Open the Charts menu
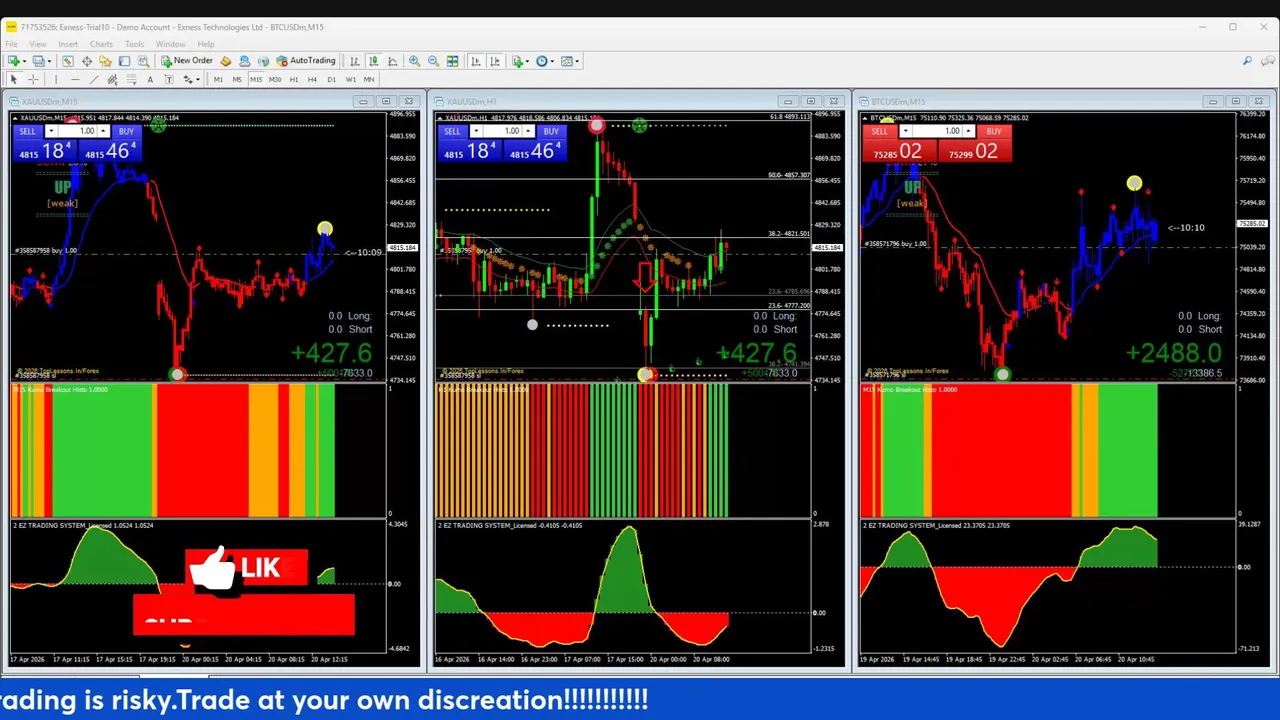The width and height of the screenshot is (1280, 720). pyautogui.click(x=101, y=44)
